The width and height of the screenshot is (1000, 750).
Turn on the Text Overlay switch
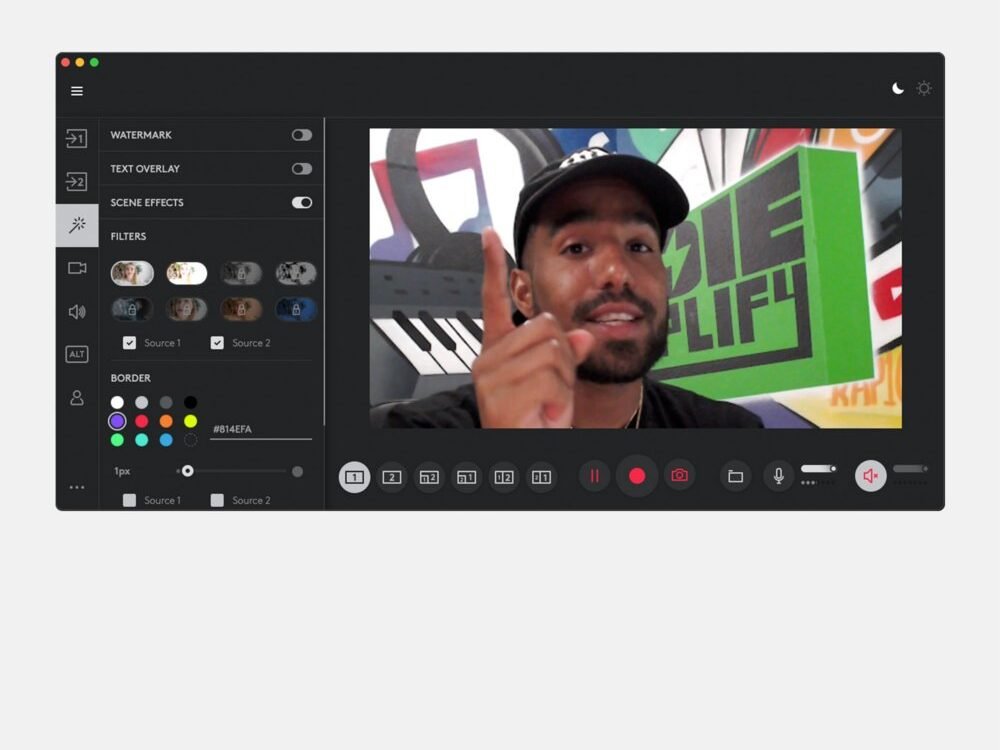301,169
